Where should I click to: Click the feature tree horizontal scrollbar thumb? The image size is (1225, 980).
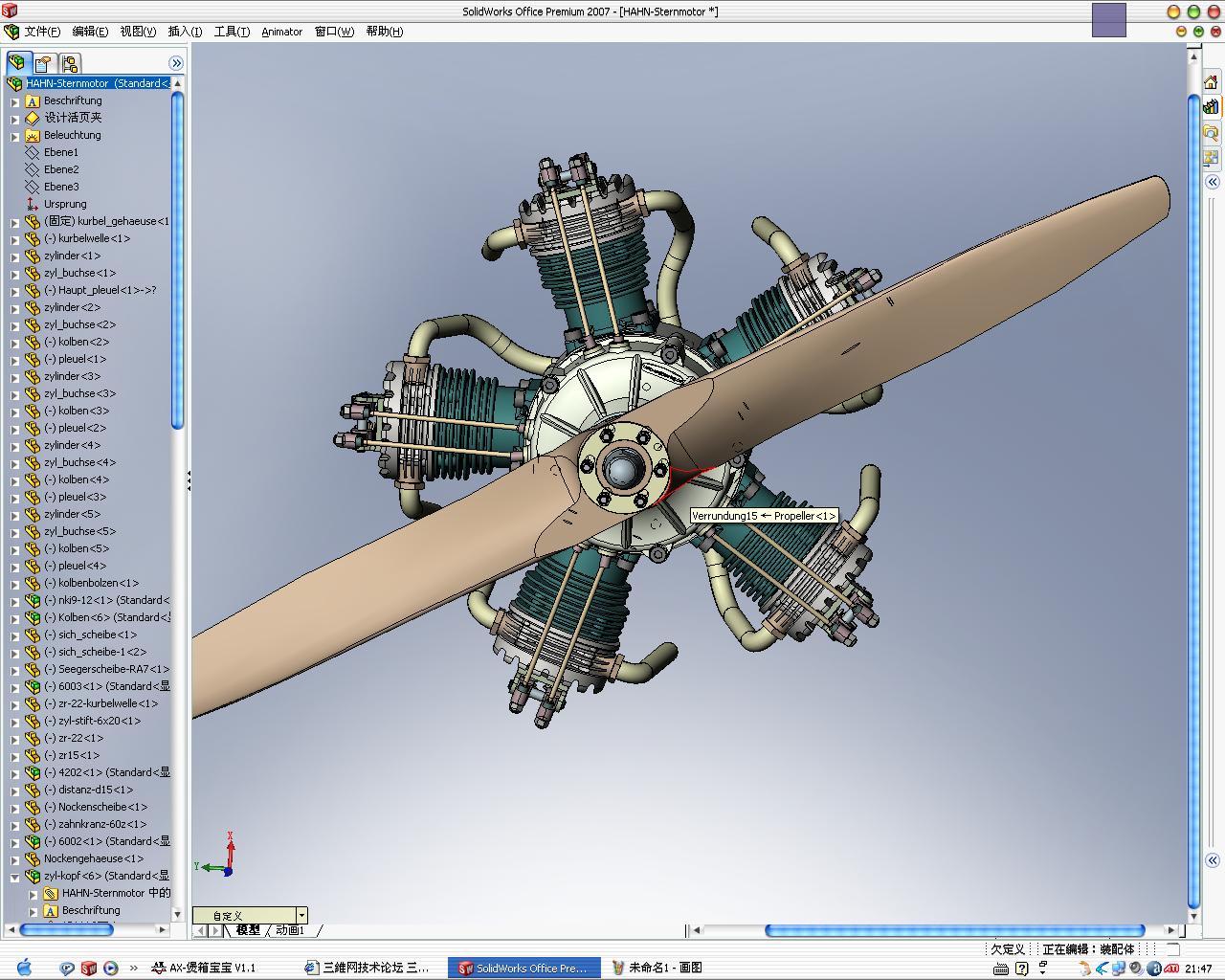66,929
